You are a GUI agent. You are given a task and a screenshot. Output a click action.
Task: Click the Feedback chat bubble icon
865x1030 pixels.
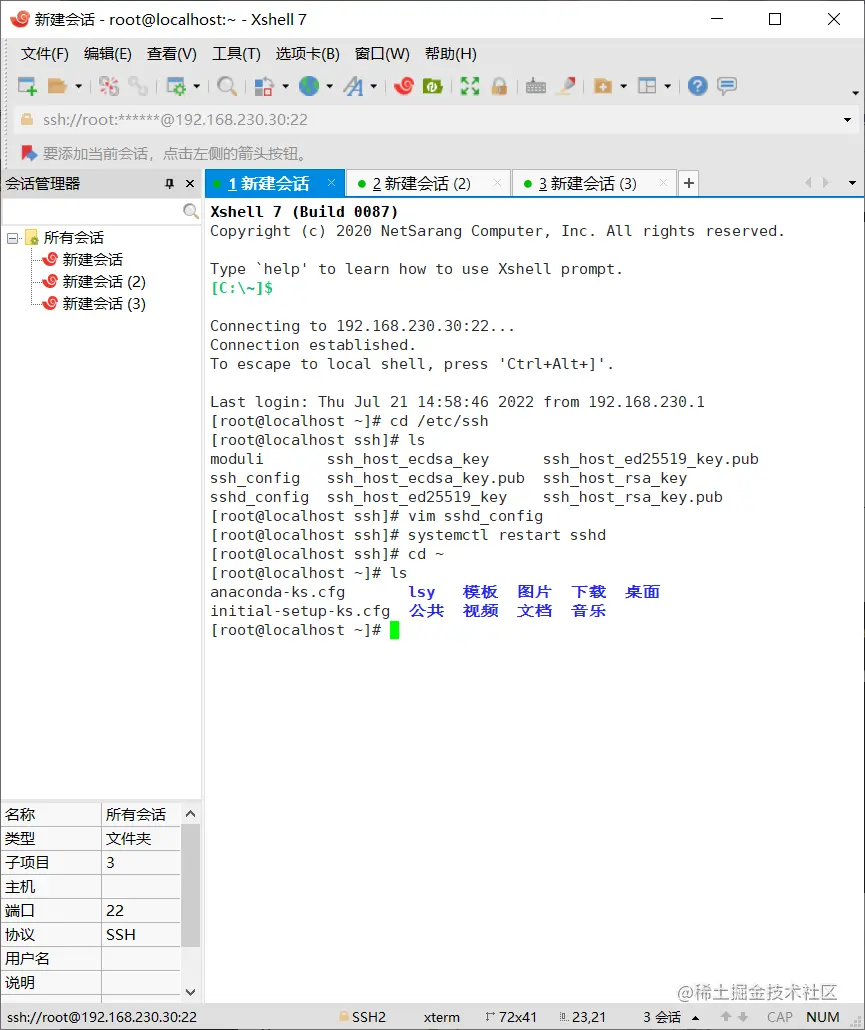pos(727,86)
